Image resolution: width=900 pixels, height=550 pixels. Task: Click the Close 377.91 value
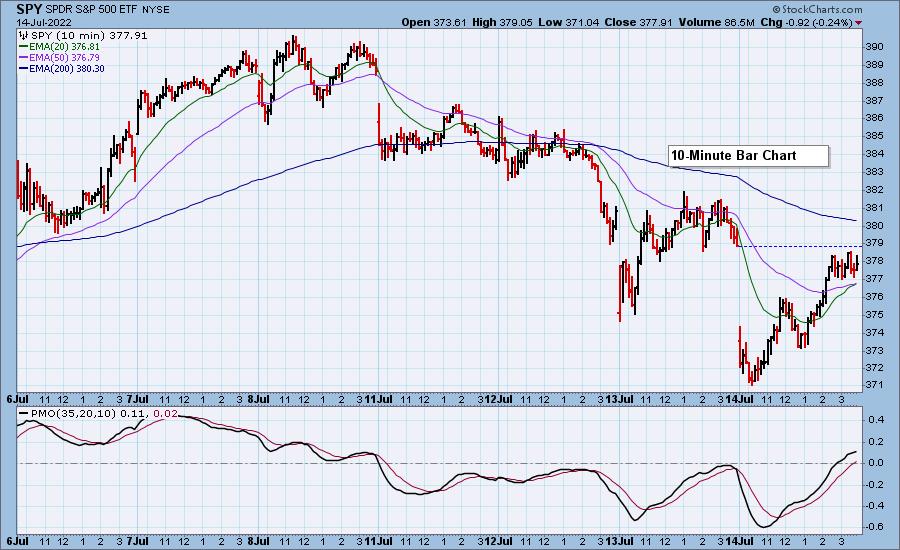[x=638, y=22]
